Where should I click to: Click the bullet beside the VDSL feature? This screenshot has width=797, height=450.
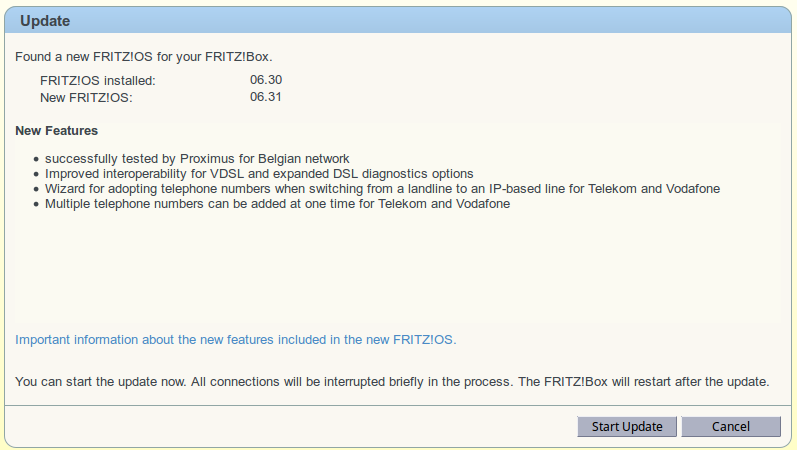click(x=36, y=175)
